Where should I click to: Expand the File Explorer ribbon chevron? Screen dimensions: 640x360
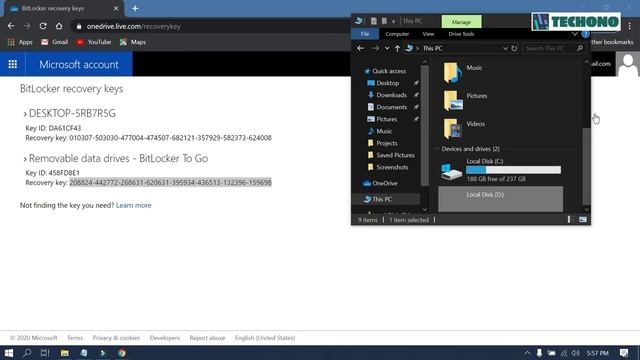pos(575,34)
